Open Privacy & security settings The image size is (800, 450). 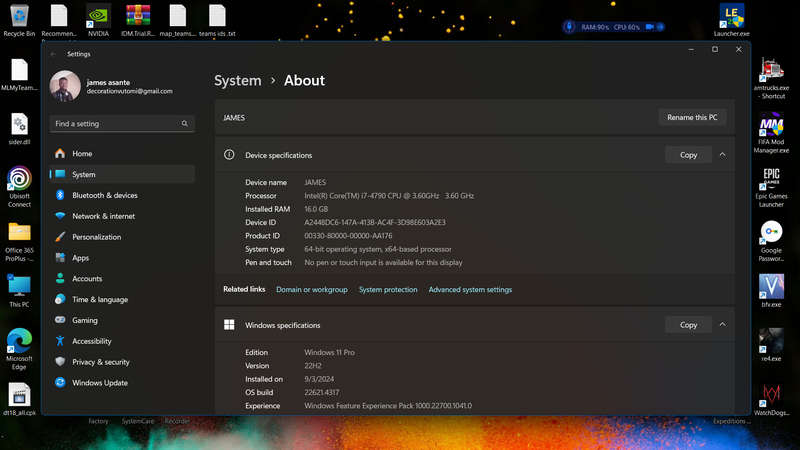(x=122, y=362)
